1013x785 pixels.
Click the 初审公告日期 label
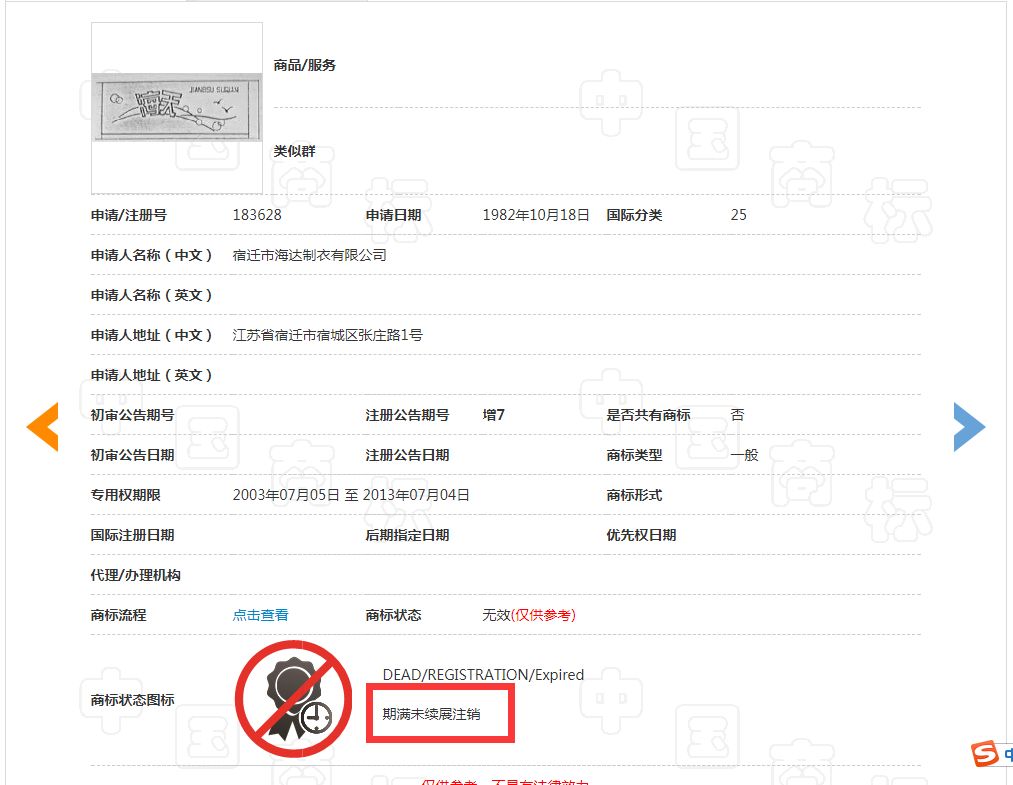132,455
